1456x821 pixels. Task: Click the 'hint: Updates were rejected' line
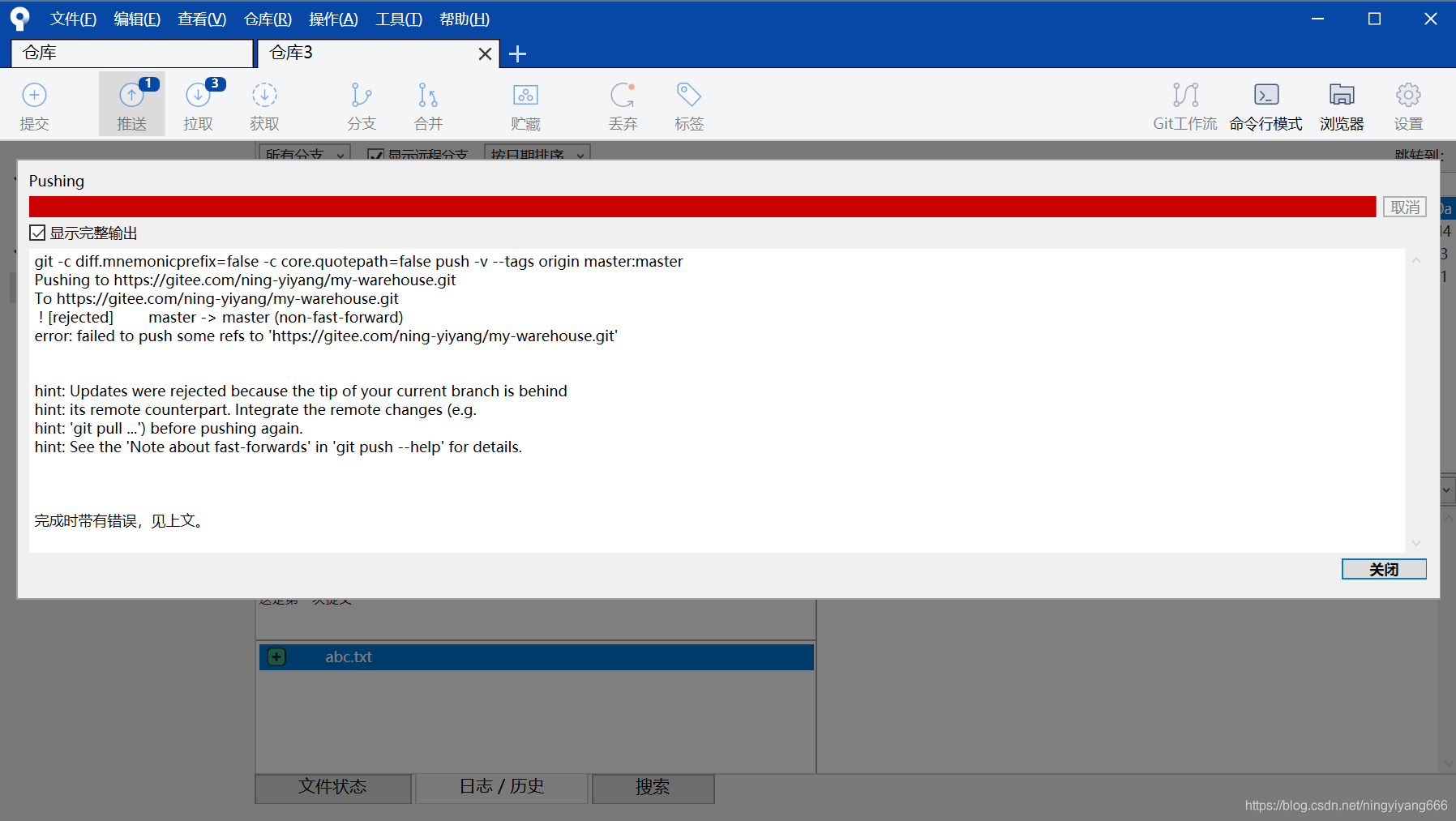point(301,391)
